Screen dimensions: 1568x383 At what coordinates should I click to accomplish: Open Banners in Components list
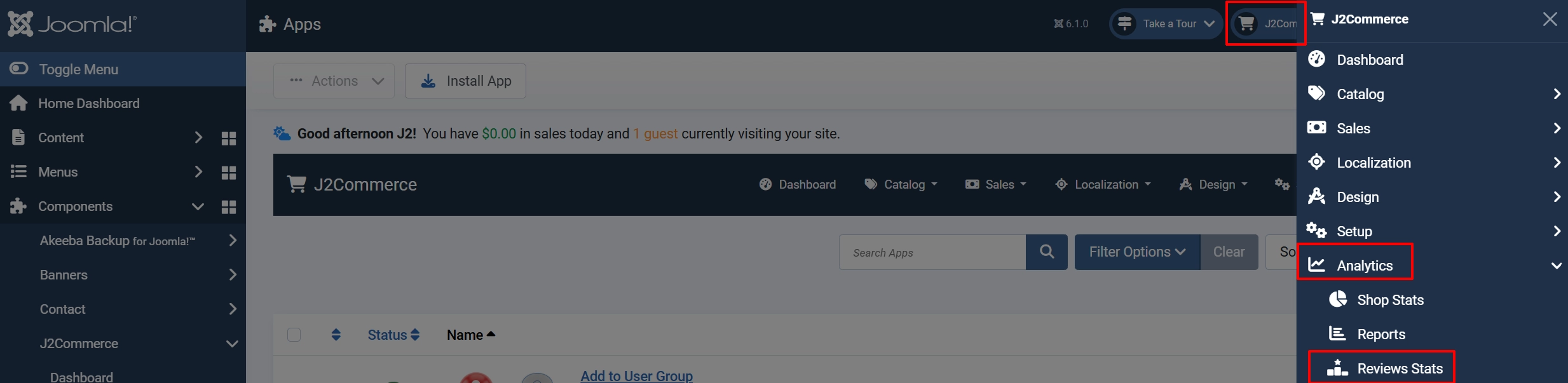pos(64,275)
